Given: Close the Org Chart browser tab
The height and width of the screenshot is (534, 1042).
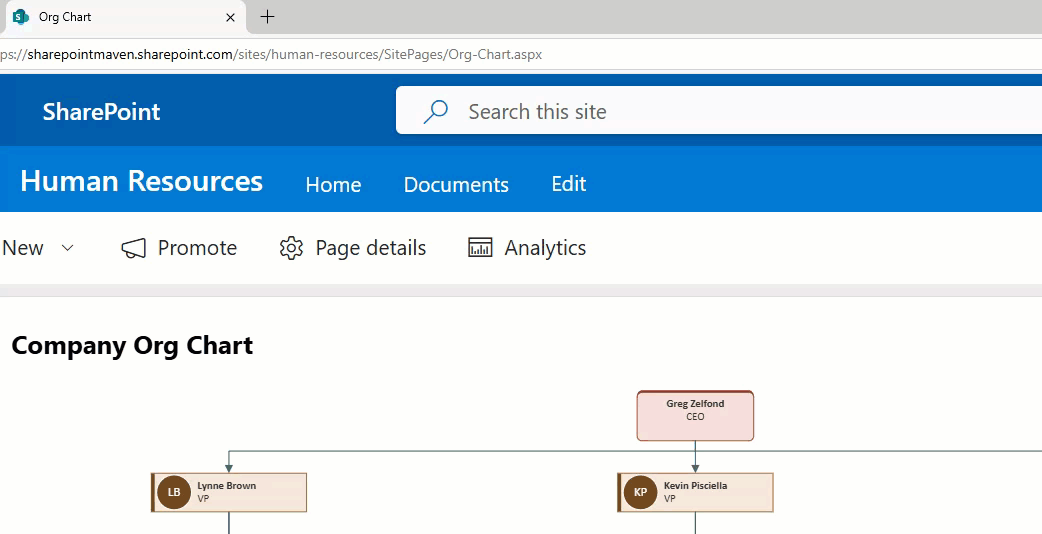Looking at the screenshot, I should click(231, 17).
